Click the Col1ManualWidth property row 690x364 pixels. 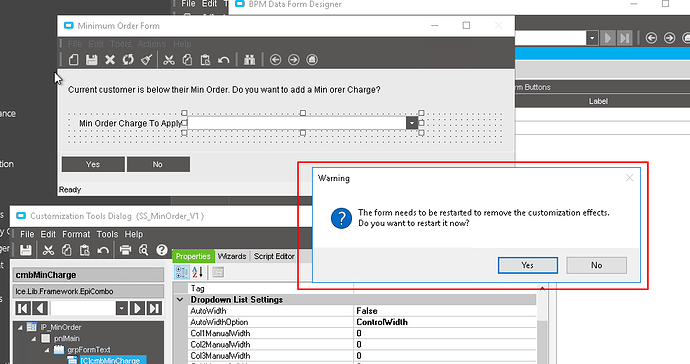tap(363, 333)
